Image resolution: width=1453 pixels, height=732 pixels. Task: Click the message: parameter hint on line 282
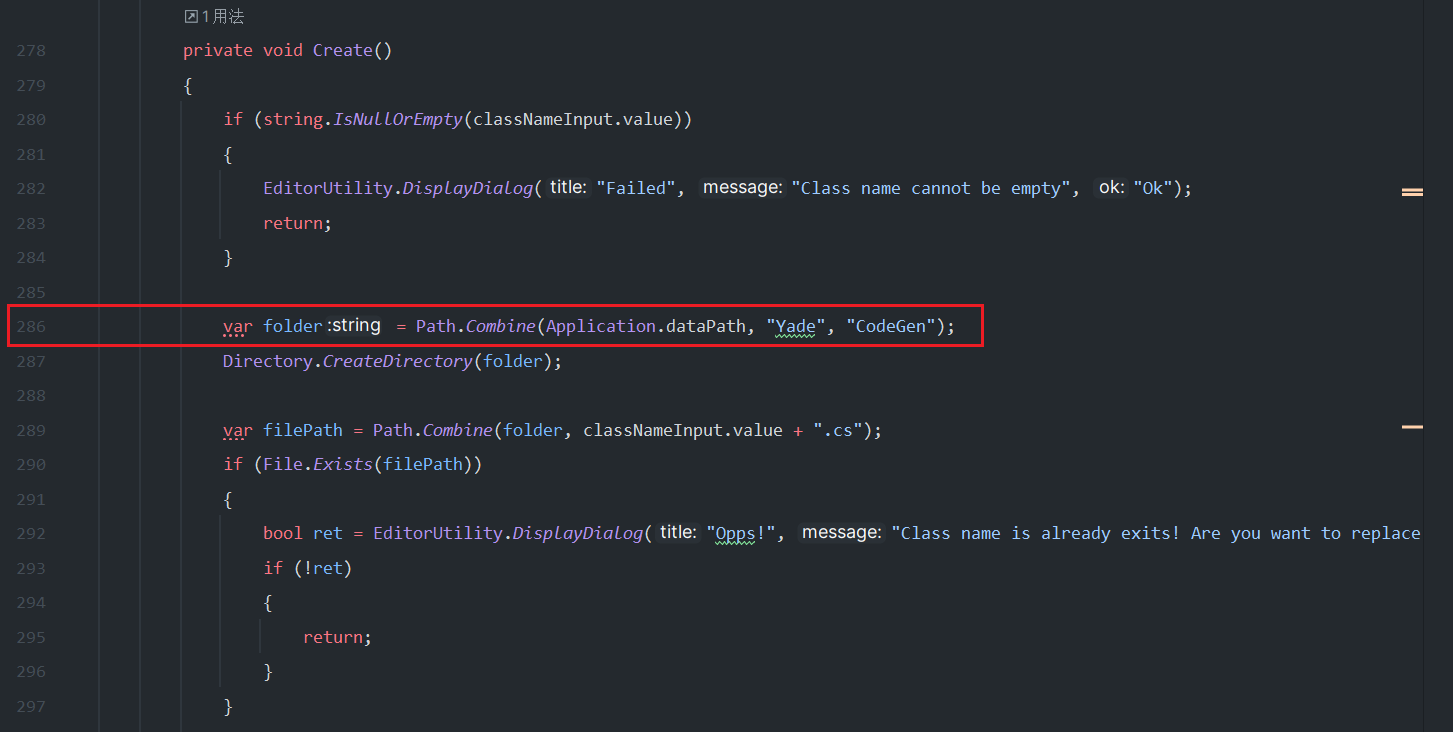[x=741, y=188]
